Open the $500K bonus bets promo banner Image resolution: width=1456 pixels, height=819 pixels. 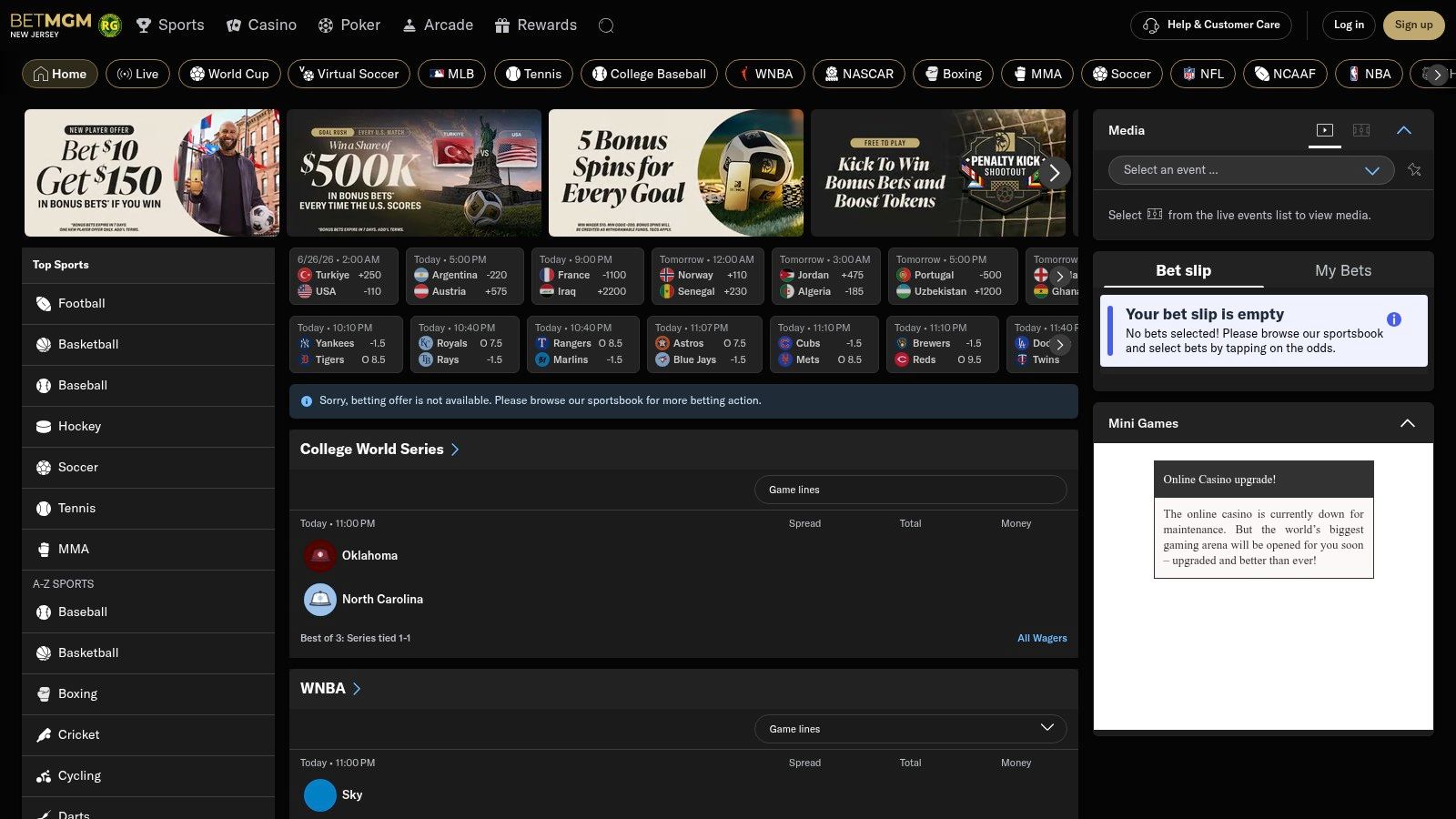[414, 173]
